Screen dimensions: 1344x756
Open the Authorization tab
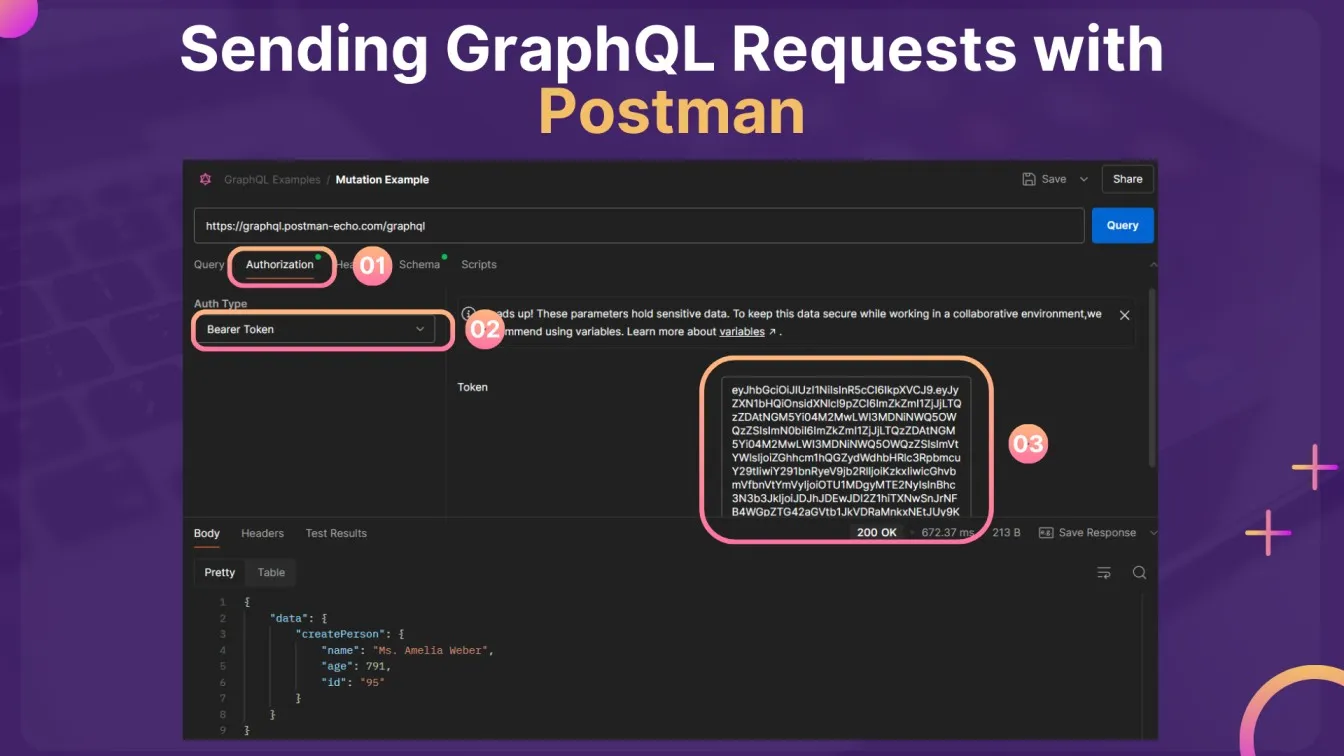(280, 265)
